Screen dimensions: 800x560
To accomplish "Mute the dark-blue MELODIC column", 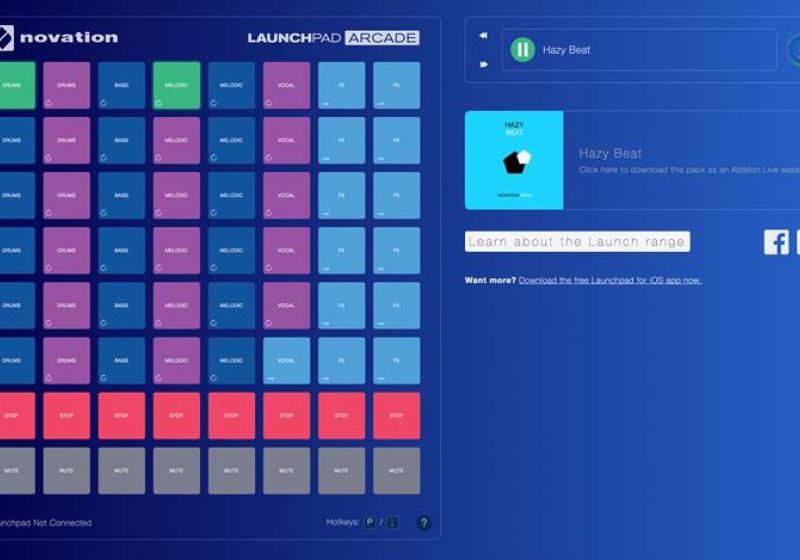I will point(232,471).
